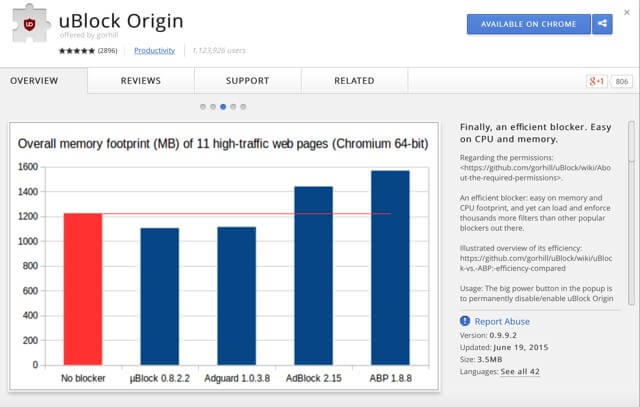Click the uBlock Origin title text
640x407 pixels.
click(x=121, y=21)
